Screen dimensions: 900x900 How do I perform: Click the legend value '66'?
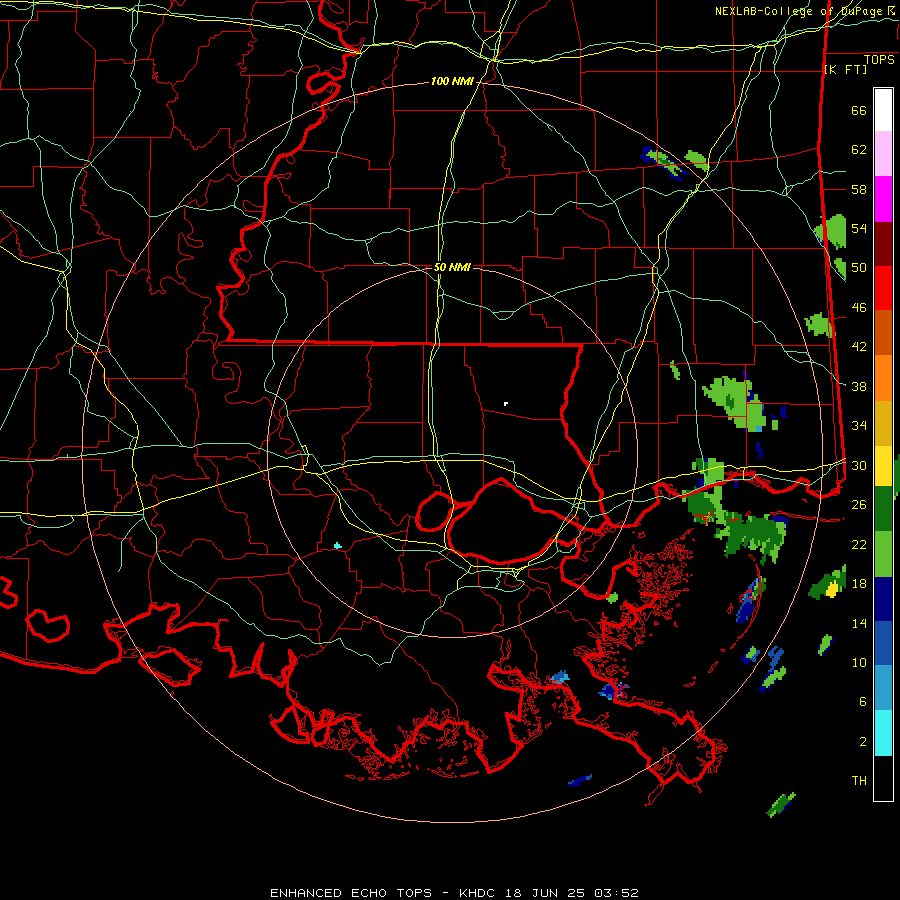pyautogui.click(x=859, y=110)
